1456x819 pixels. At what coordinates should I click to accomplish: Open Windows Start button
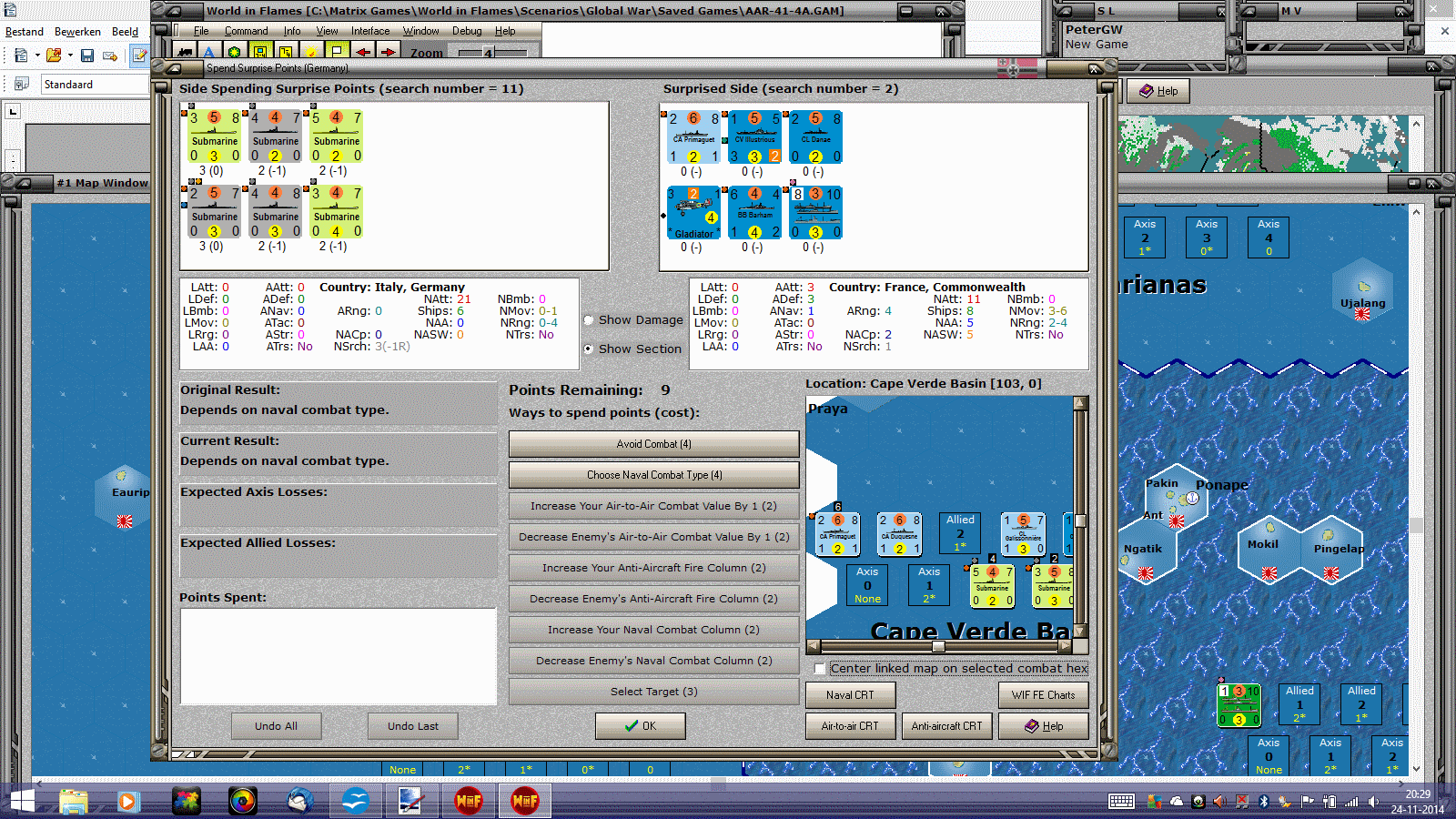pyautogui.click(x=22, y=801)
